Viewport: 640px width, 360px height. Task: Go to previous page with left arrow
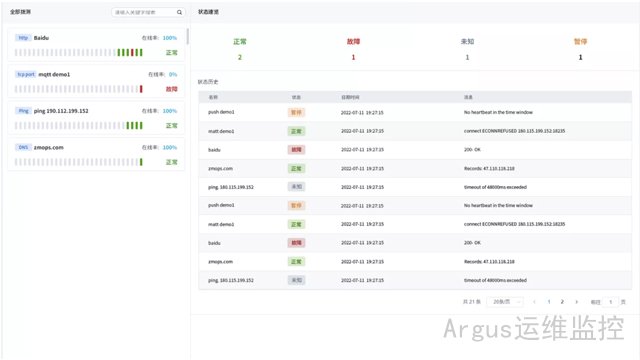click(x=534, y=302)
